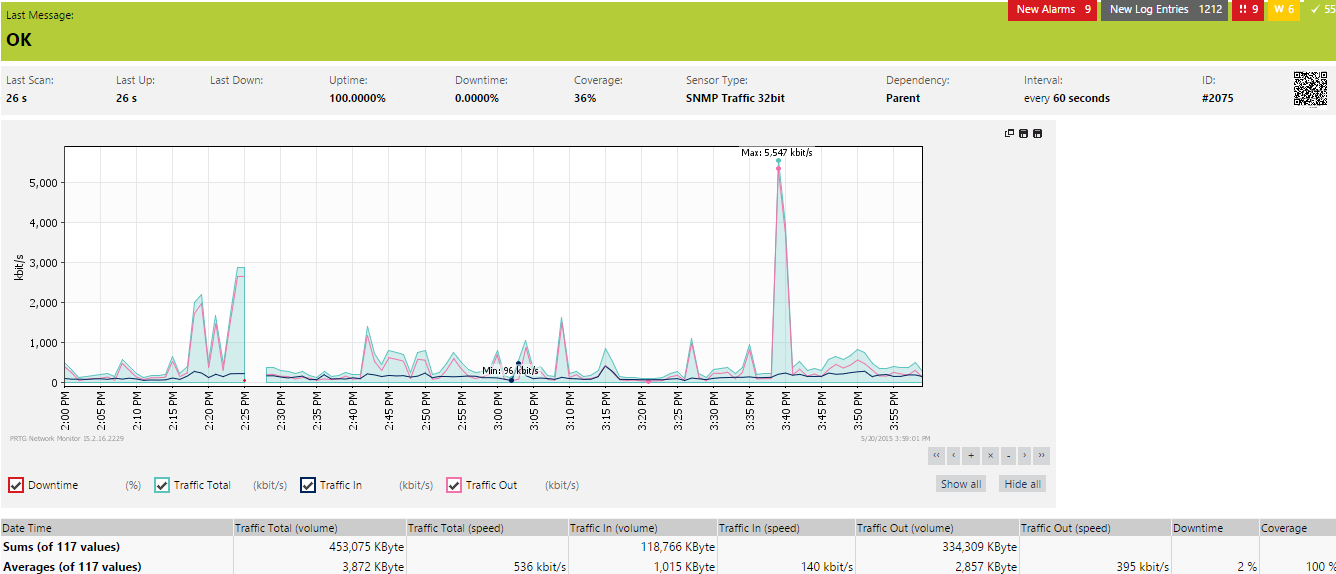1336x574 pixels.
Task: Open graph in new window icon
Action: coord(1010,133)
